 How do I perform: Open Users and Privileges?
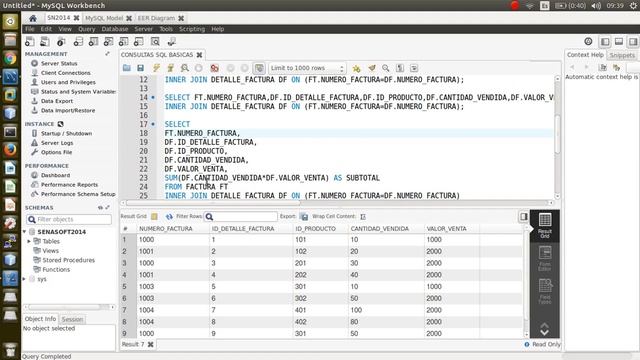coord(68,82)
